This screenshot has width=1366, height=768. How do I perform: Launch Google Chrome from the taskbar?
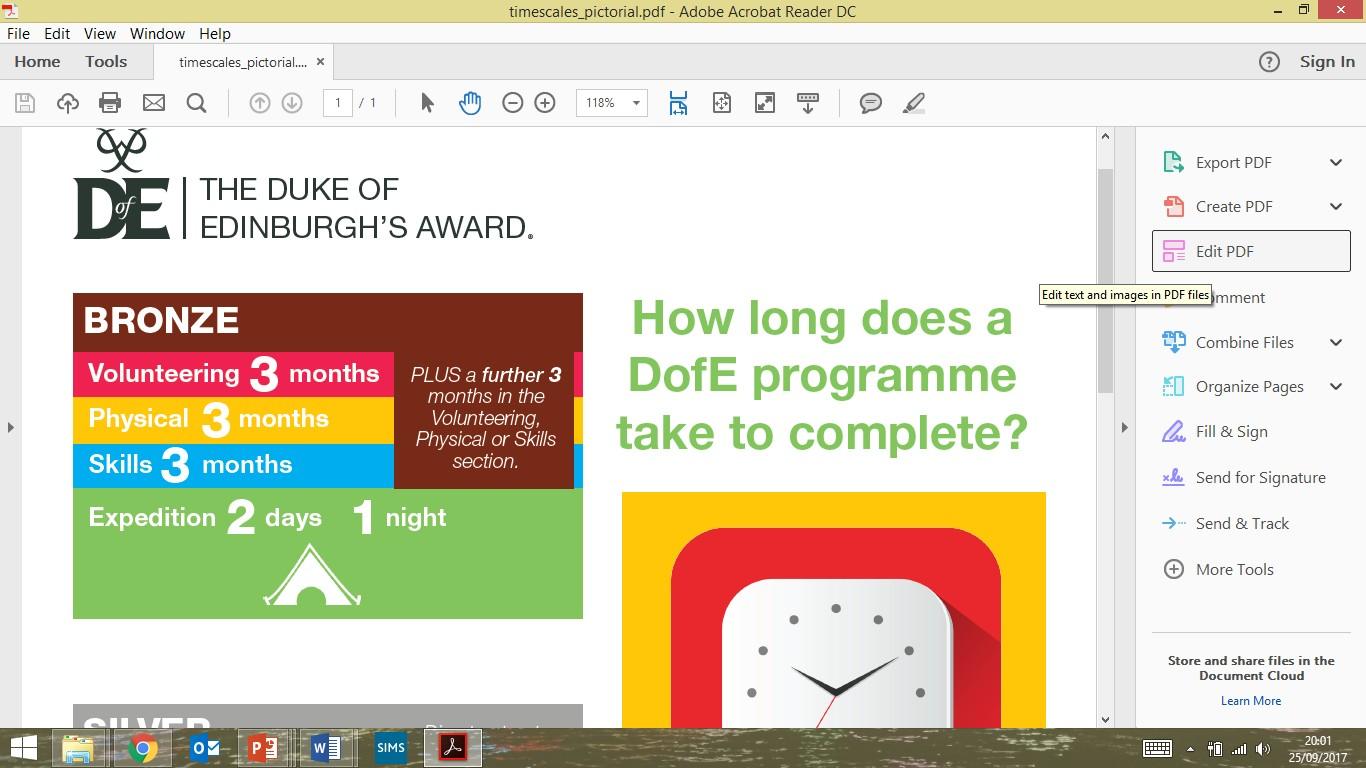point(142,748)
